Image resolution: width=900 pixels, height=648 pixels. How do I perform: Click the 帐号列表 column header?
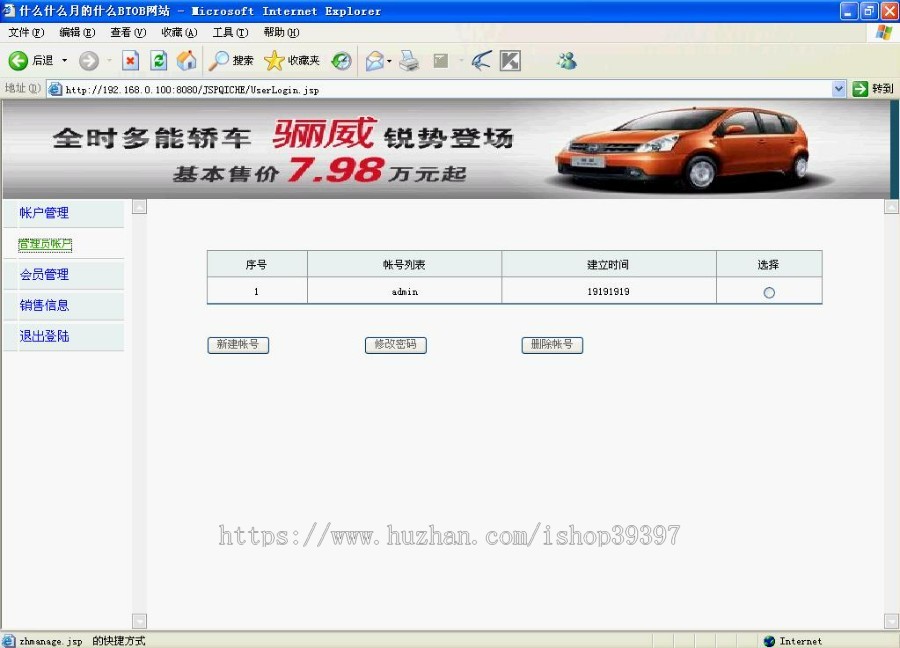point(404,265)
